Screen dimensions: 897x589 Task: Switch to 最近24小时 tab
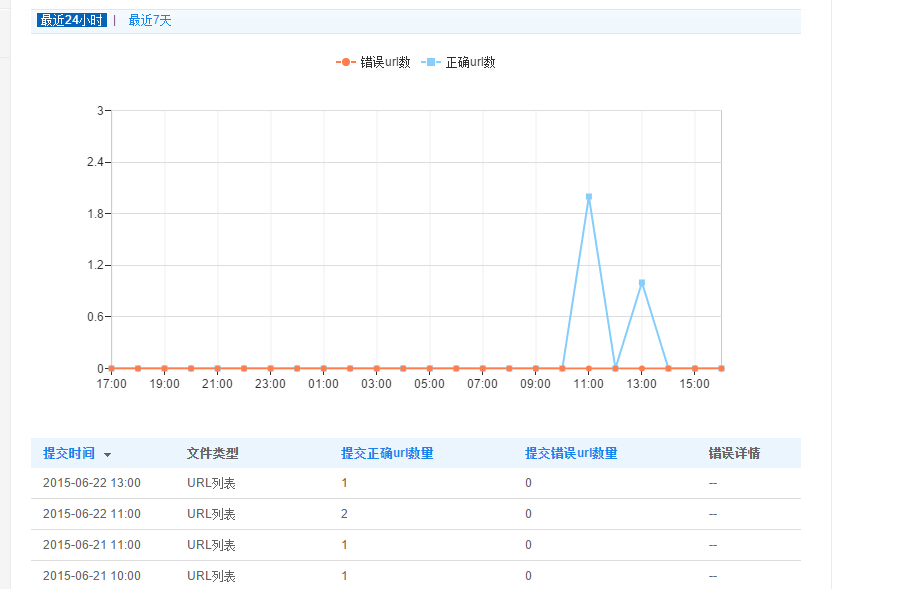71,21
